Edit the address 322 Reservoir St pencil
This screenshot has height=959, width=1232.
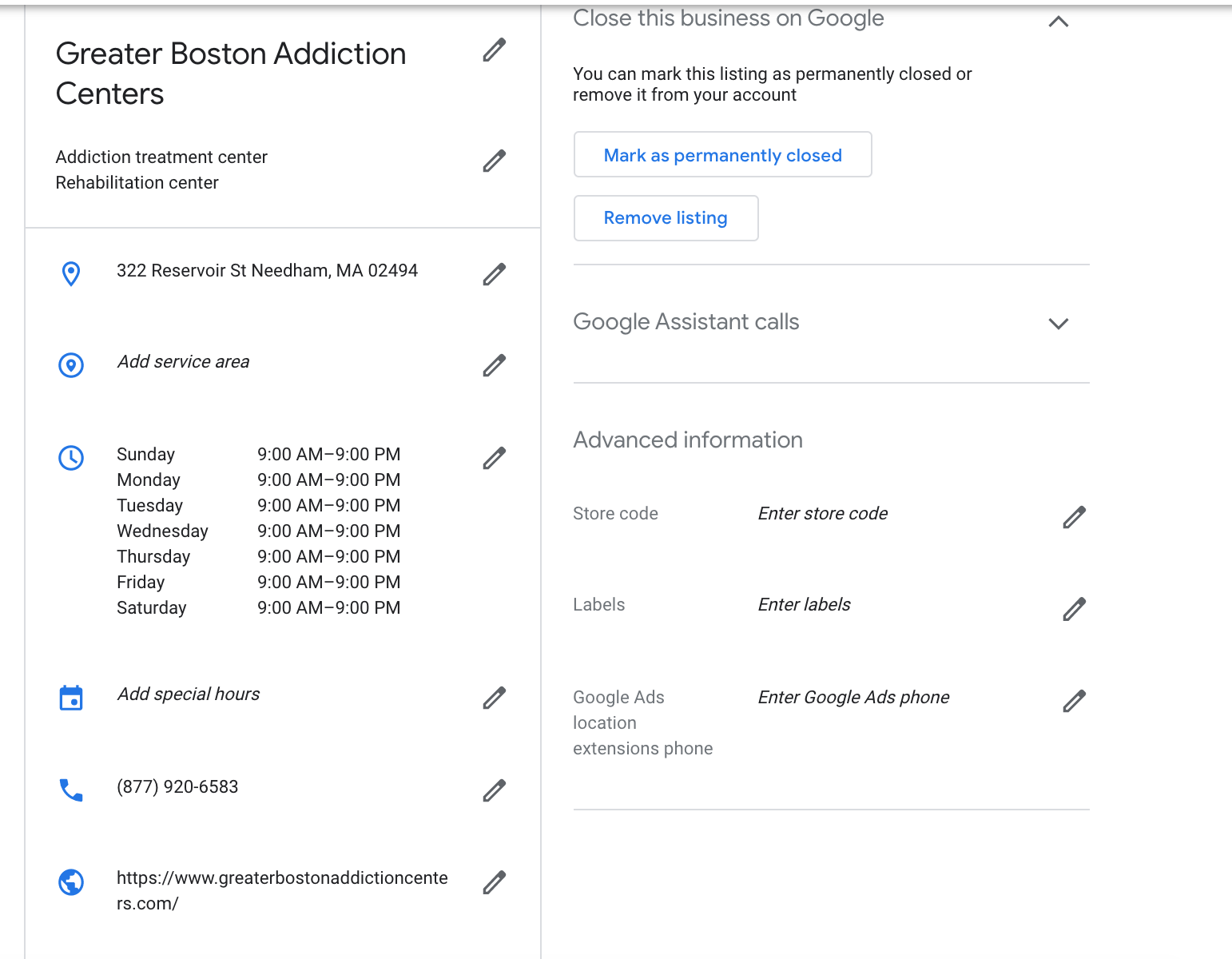[x=495, y=274]
